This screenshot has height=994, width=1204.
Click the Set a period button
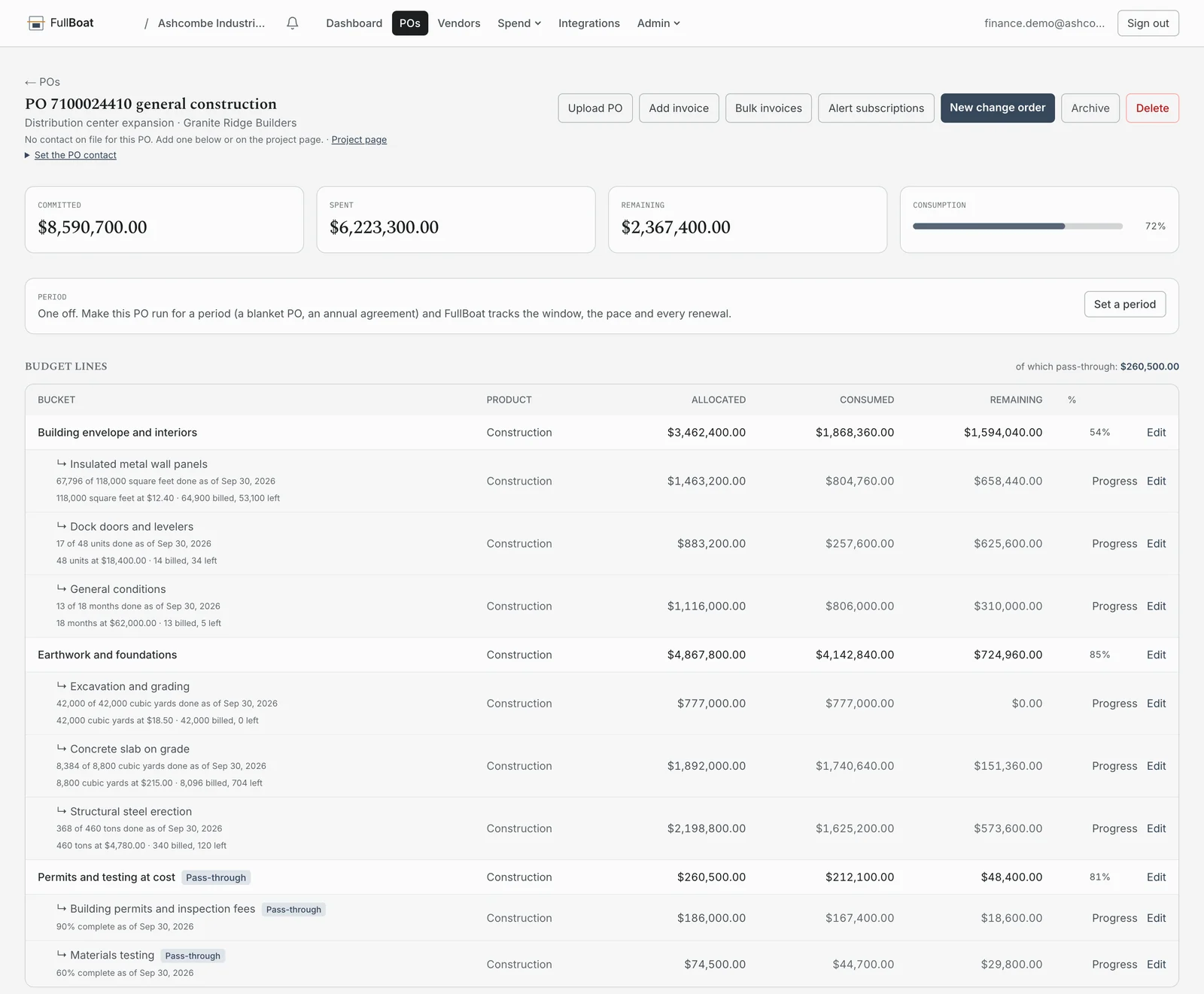coord(1125,304)
